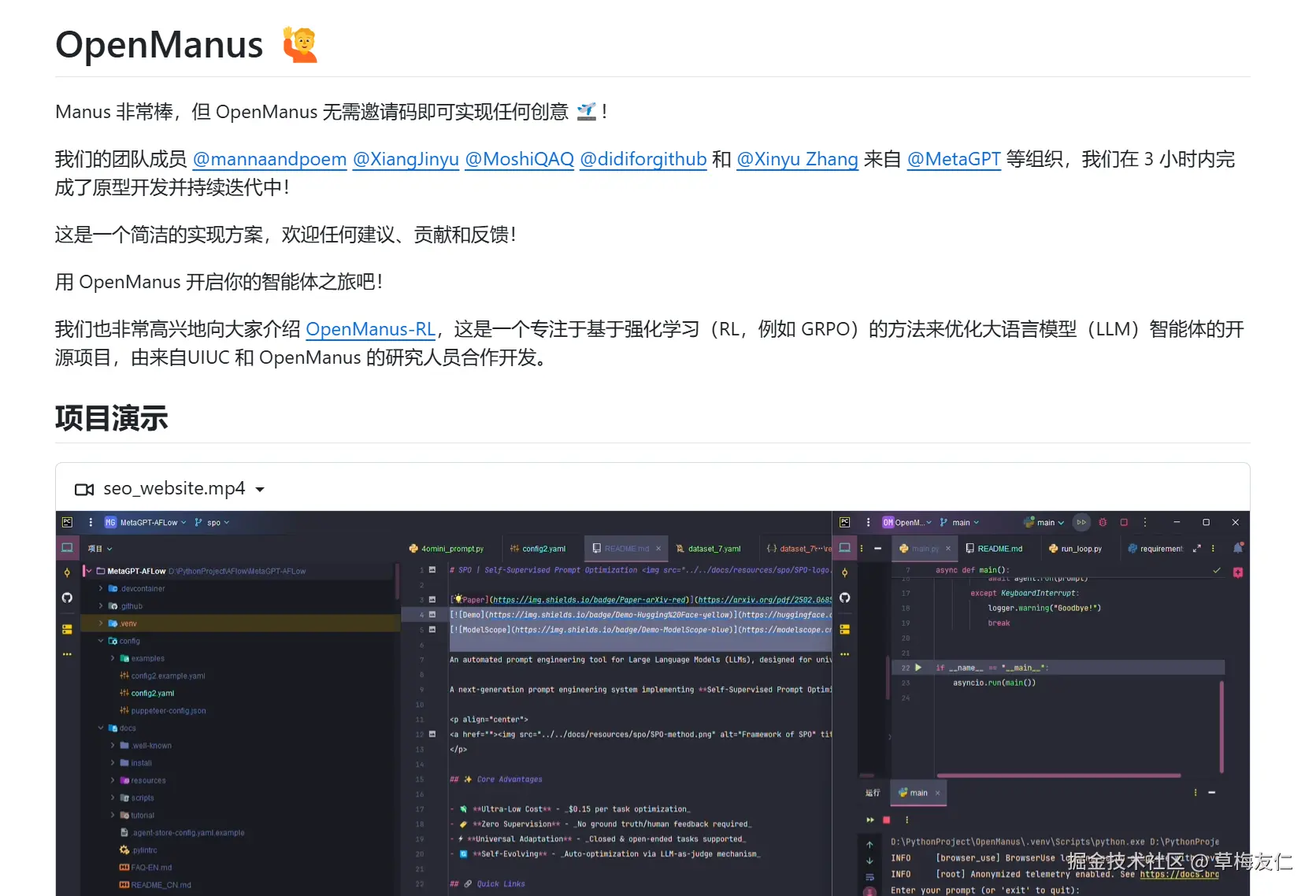This screenshot has height=896, width=1316.
Task: Open the spo git branch dropdown
Action: coord(212,522)
